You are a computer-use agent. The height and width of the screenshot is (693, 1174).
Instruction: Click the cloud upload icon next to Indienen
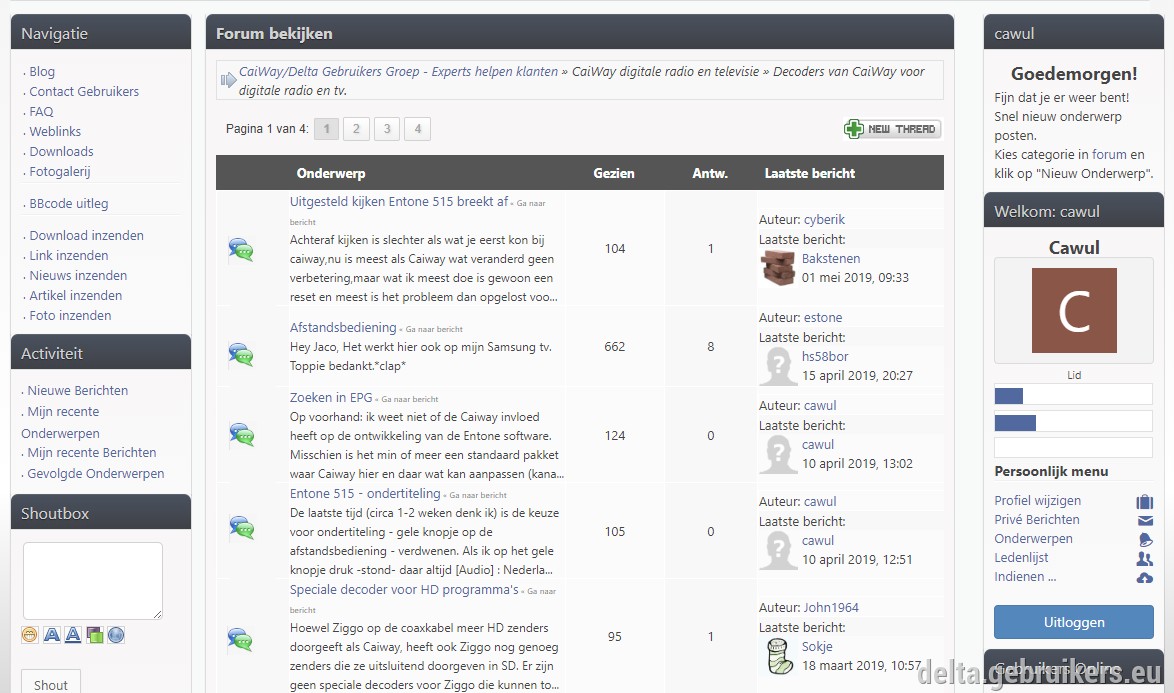click(1145, 578)
